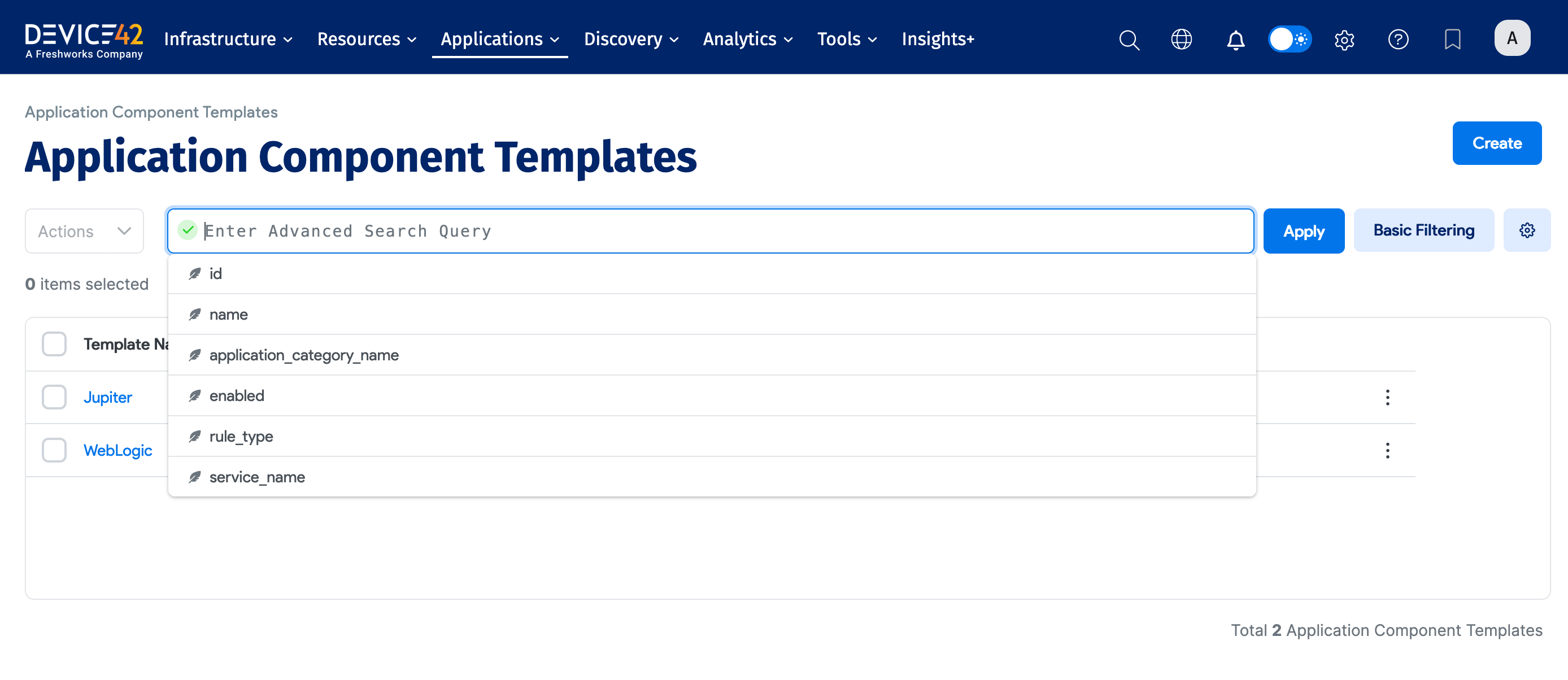Toggle the light/dark theme switch
The image size is (1568, 680).
[1290, 40]
